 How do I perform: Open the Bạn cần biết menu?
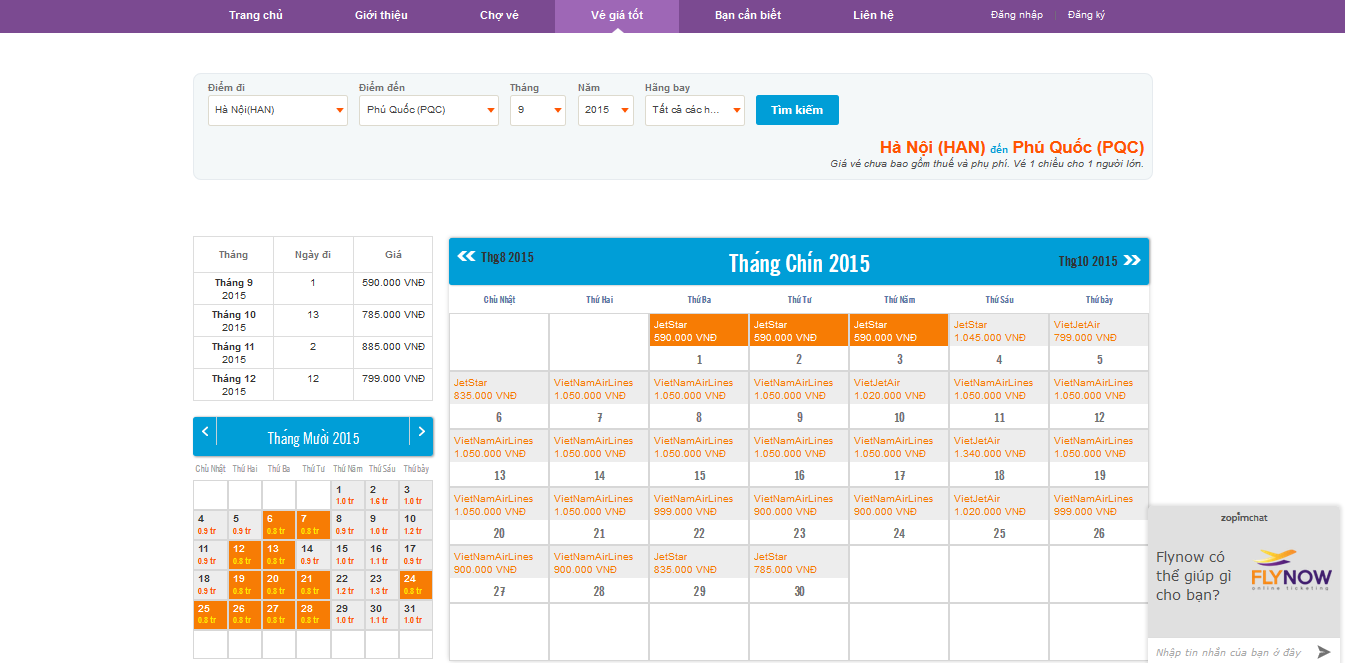coord(748,15)
